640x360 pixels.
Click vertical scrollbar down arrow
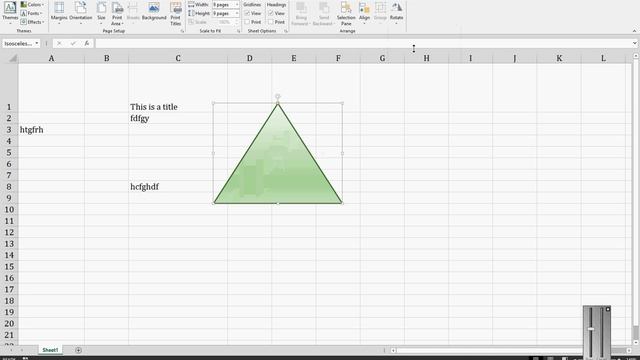[636, 342]
